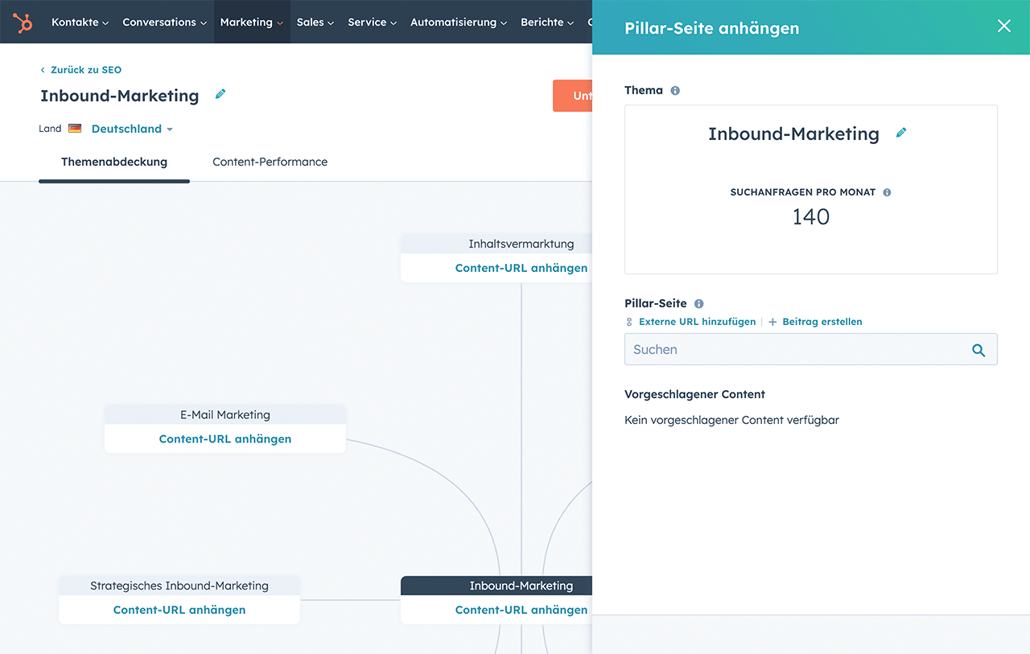
Task: Select the Themenabdeckung tab
Action: pyautogui.click(x=113, y=161)
